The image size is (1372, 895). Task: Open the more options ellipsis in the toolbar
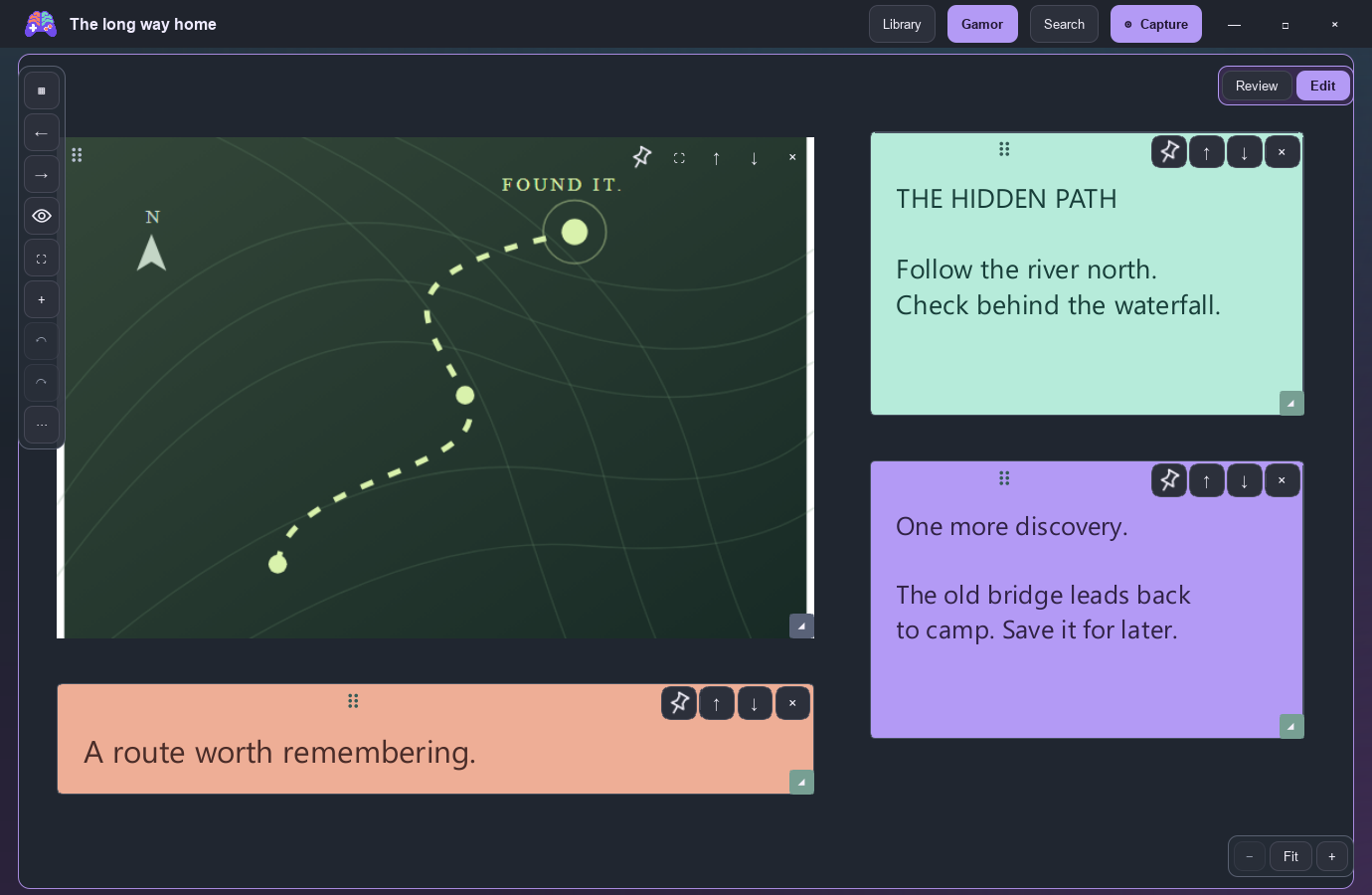(x=42, y=425)
